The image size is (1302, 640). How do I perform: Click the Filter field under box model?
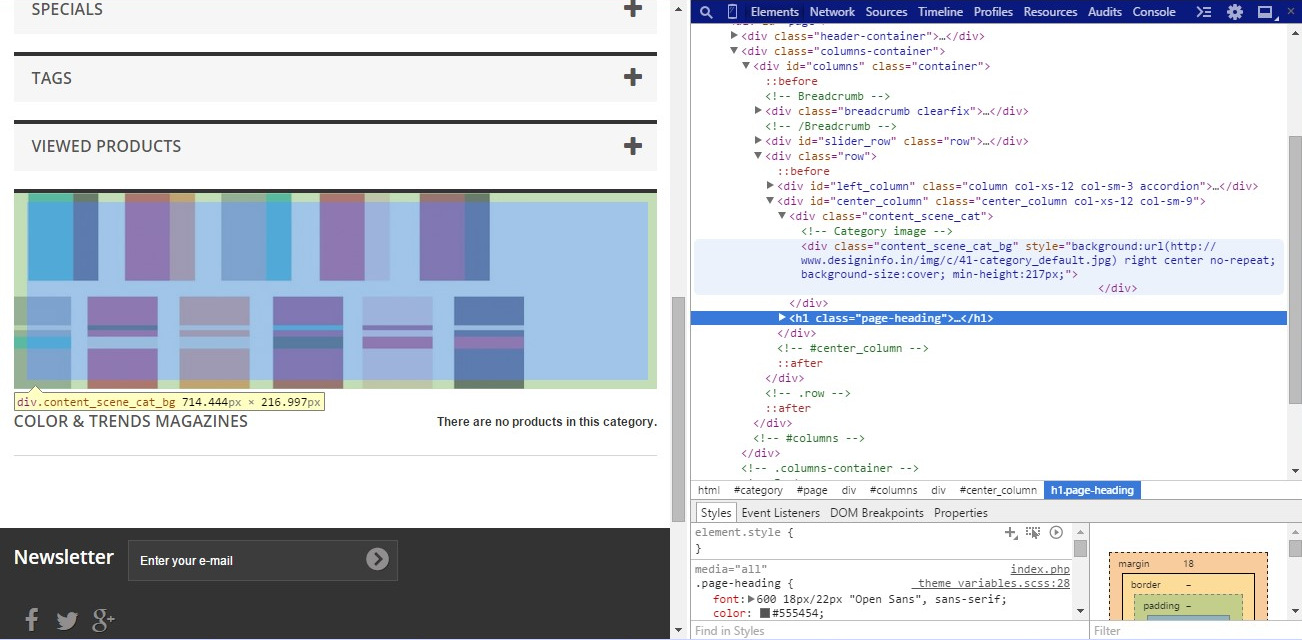1195,631
